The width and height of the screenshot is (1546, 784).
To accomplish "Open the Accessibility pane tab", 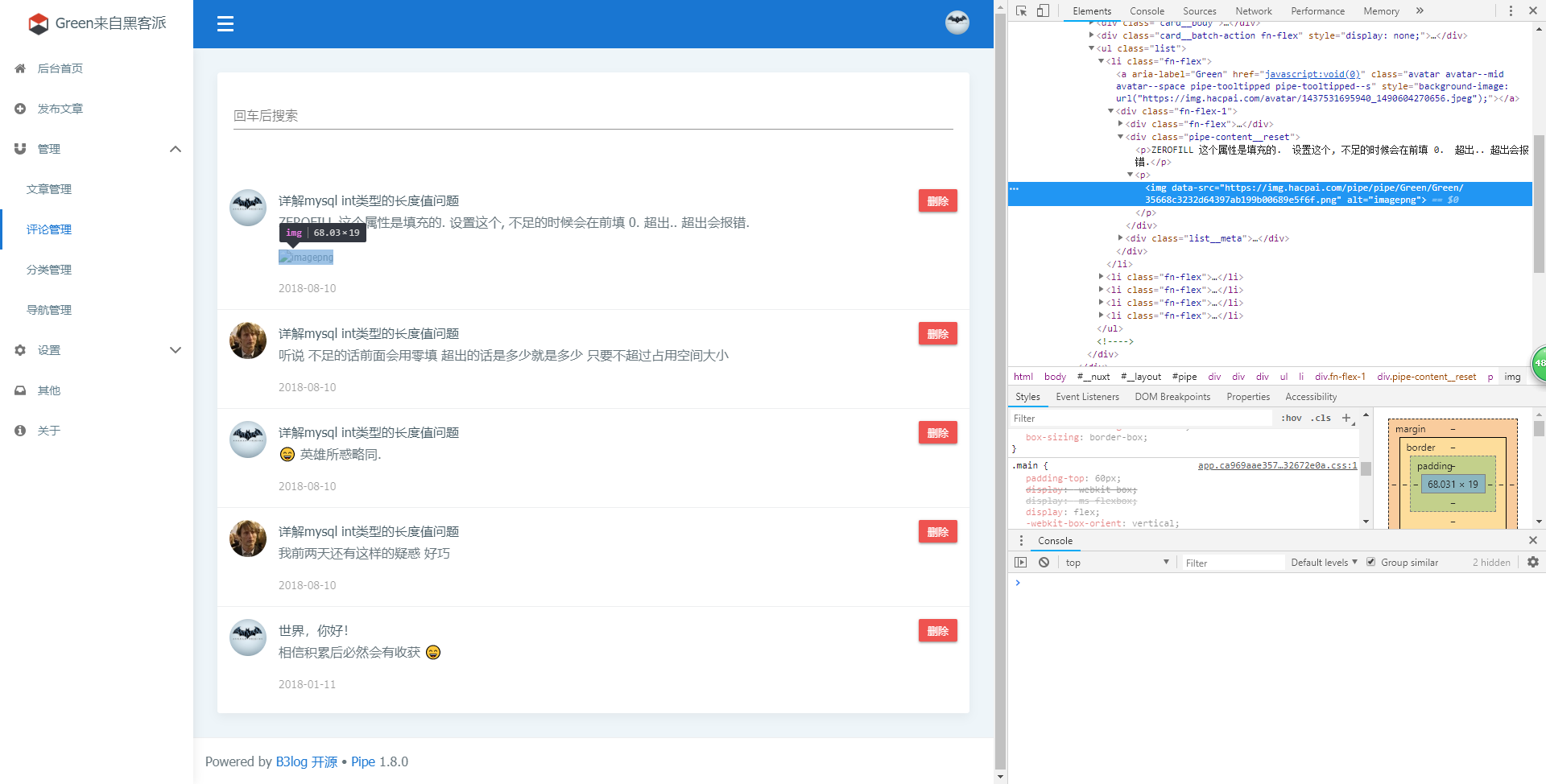I will pos(1311,397).
